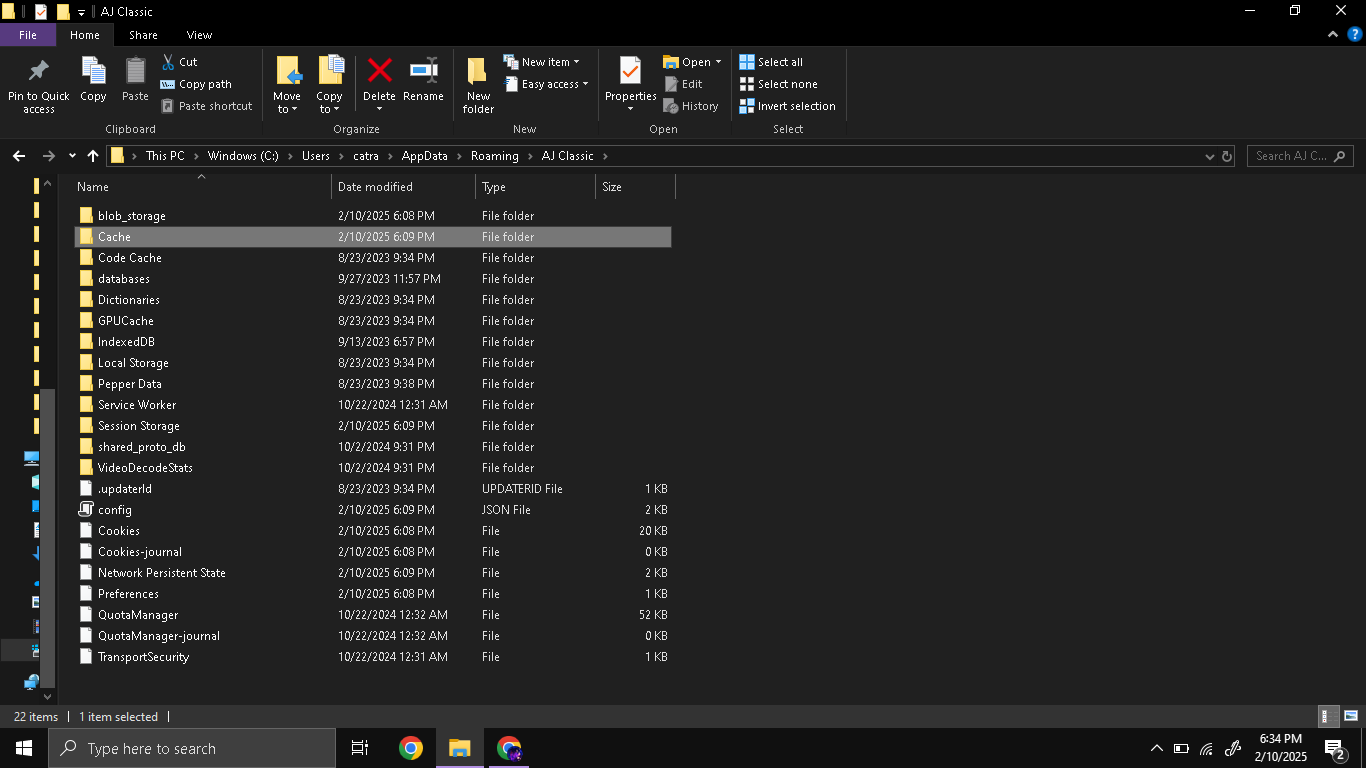Click the Edit command
Image resolution: width=1366 pixels, height=768 pixels.
pyautogui.click(x=684, y=84)
